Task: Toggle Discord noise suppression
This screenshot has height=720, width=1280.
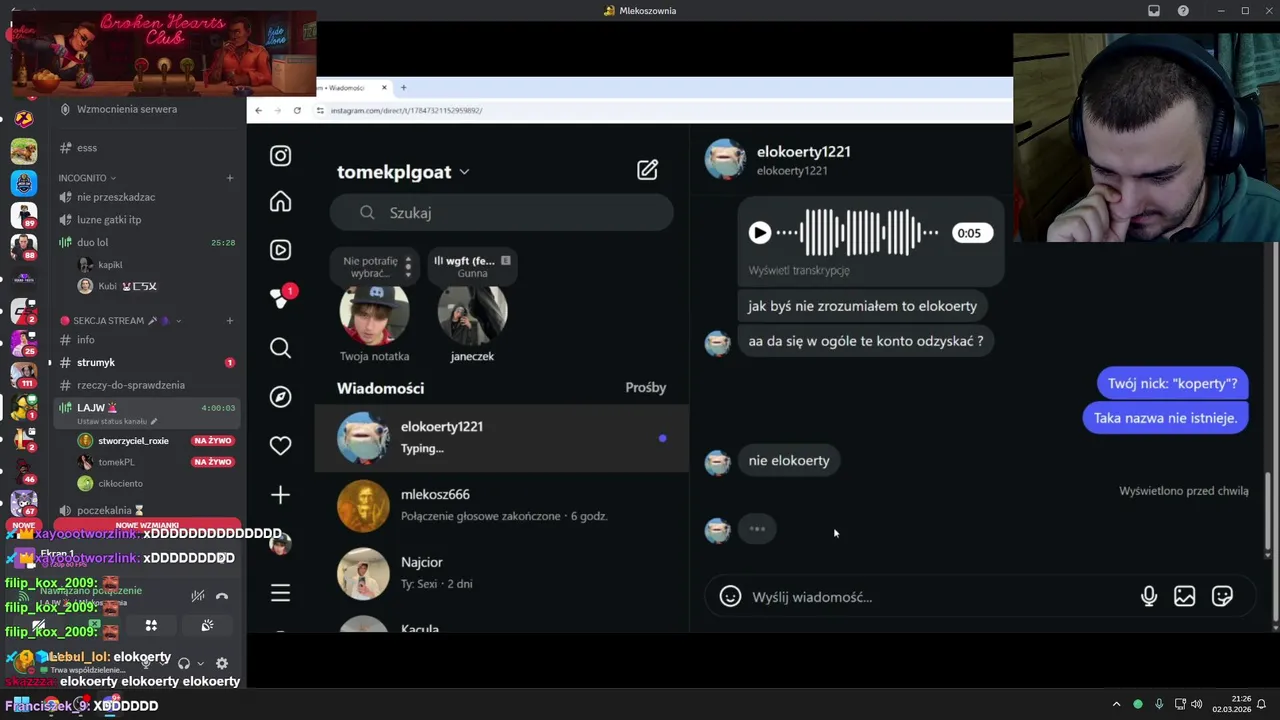Action: (x=198, y=596)
